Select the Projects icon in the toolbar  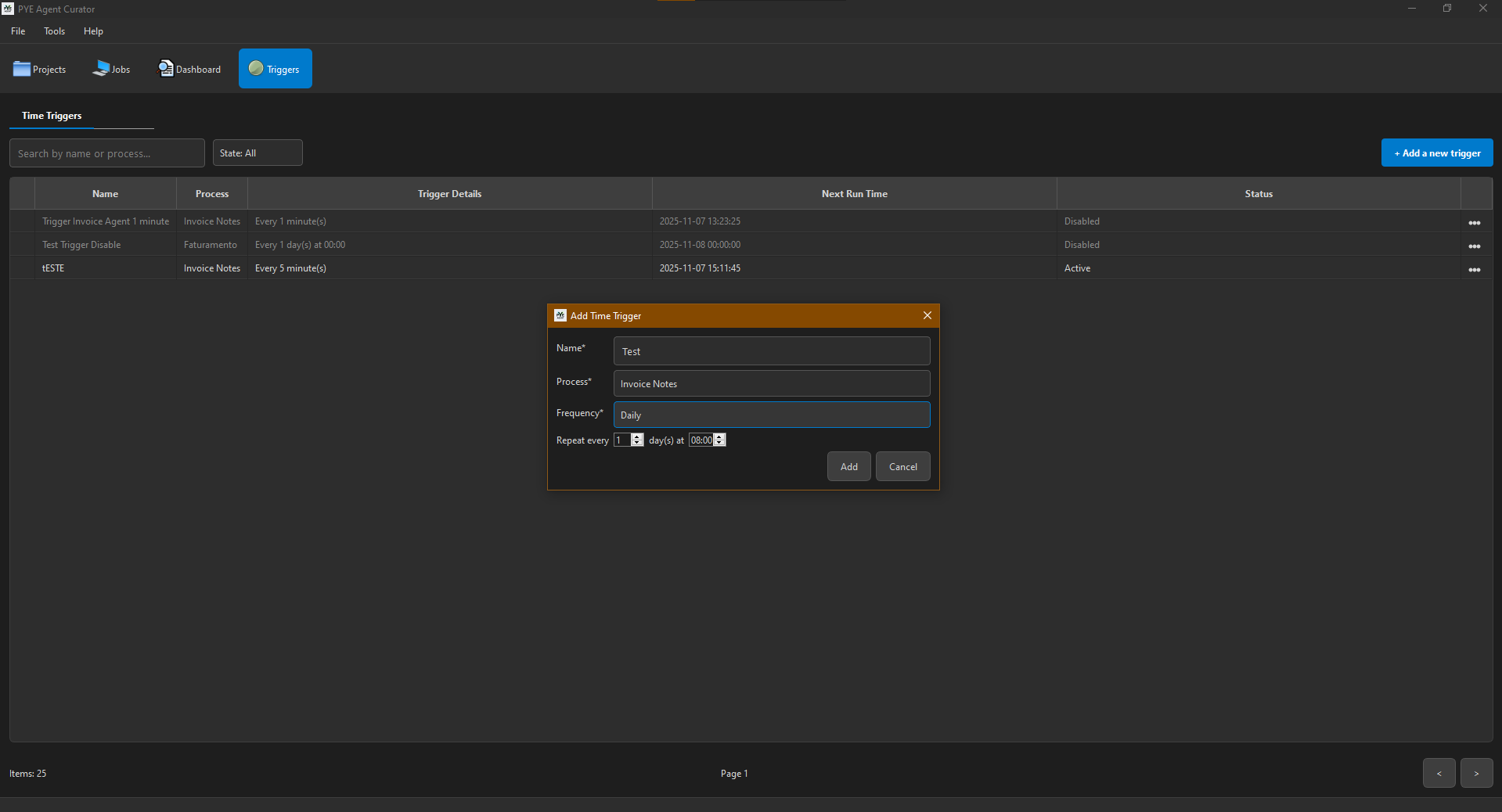39,69
